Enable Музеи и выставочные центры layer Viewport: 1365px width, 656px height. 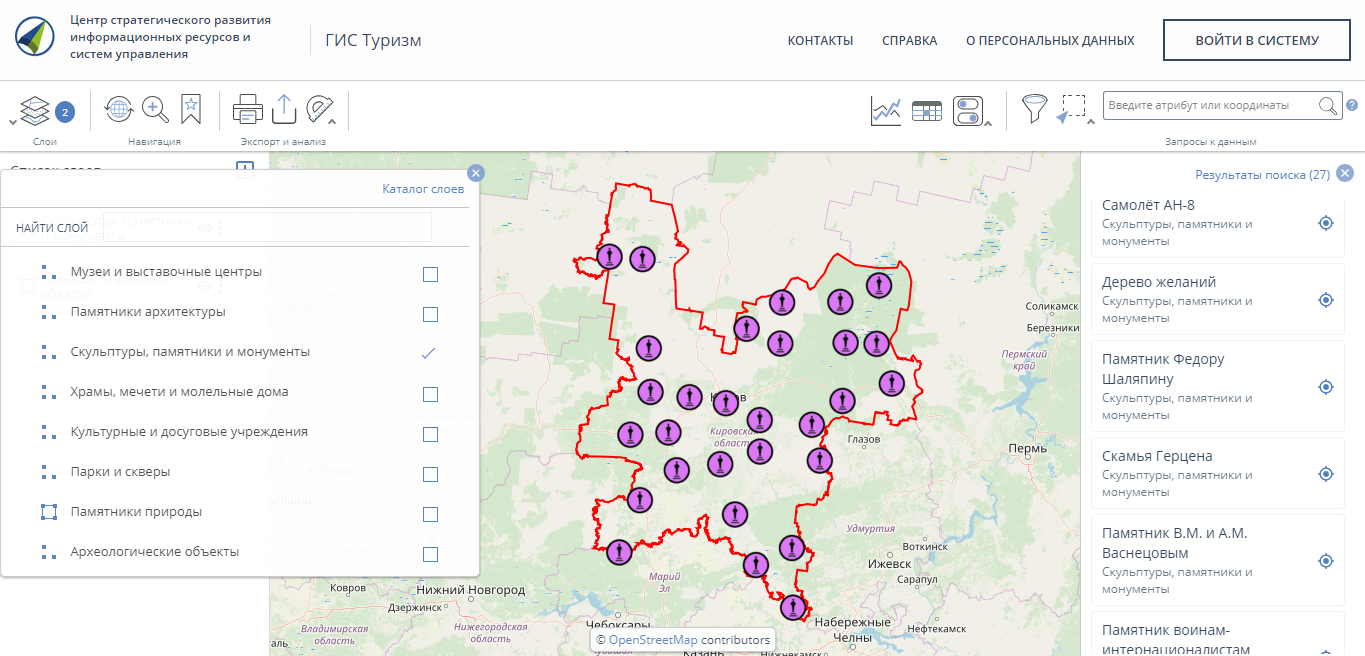coord(430,274)
